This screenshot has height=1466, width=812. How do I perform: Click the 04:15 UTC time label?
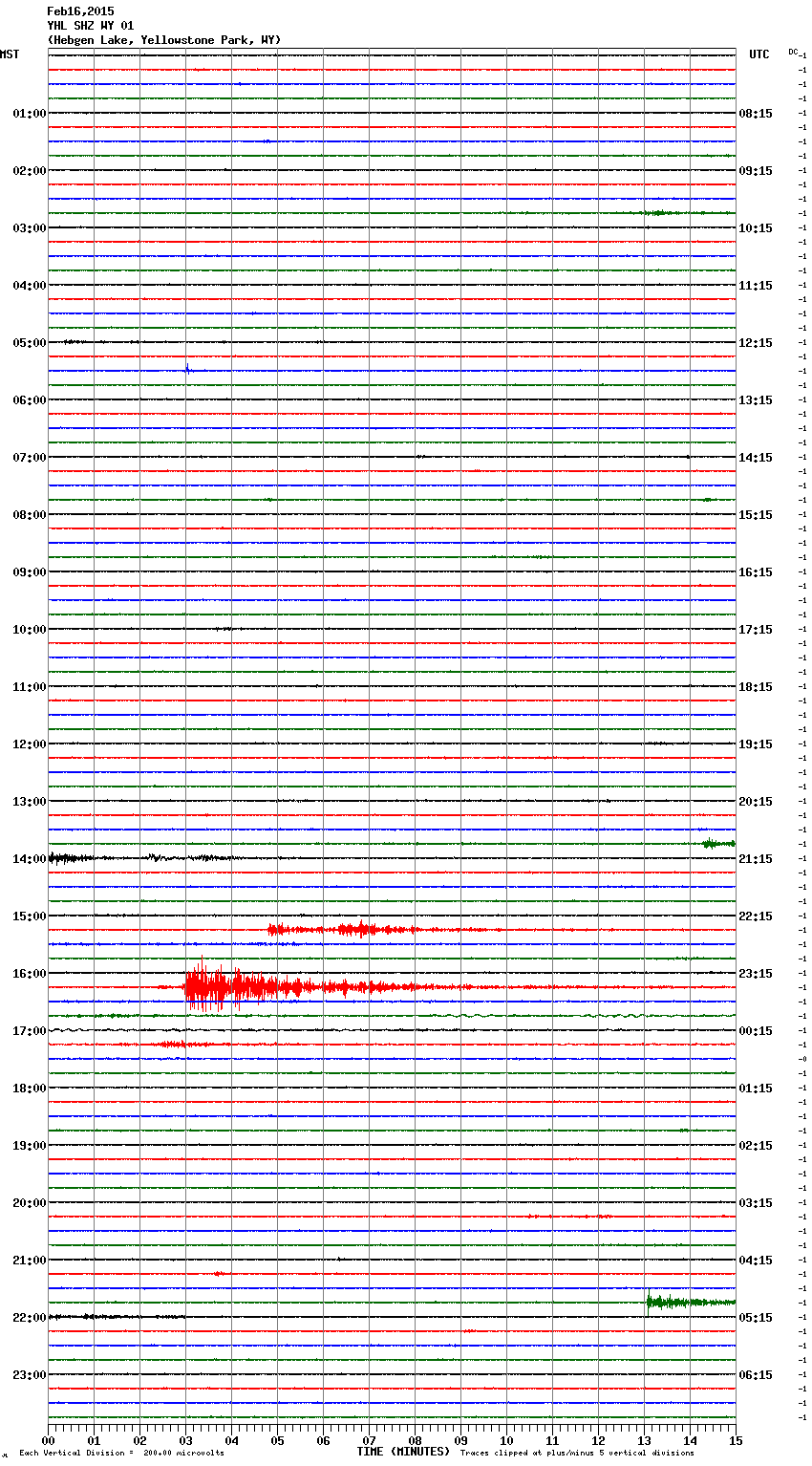click(x=756, y=1261)
